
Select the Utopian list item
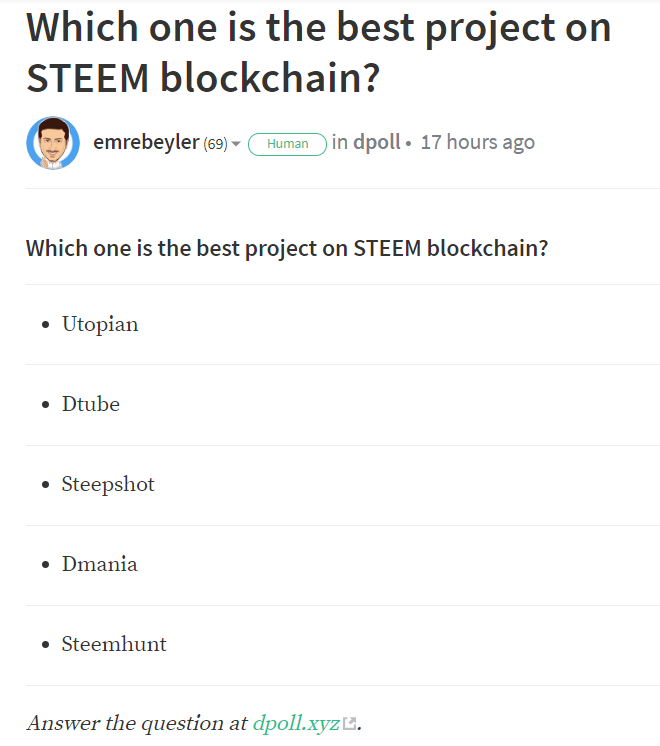[x=100, y=324]
